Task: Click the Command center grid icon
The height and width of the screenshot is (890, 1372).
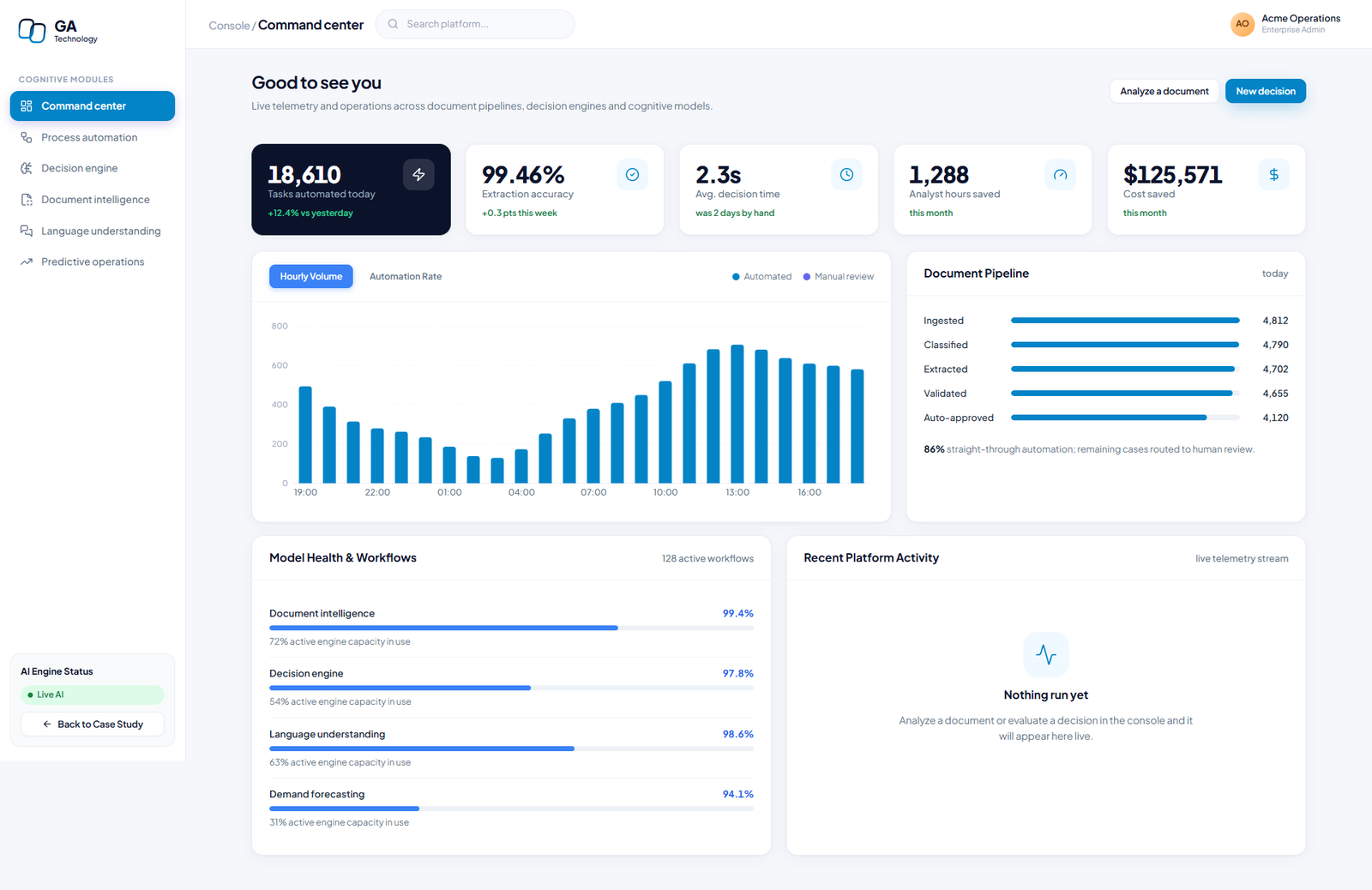Action: point(27,106)
